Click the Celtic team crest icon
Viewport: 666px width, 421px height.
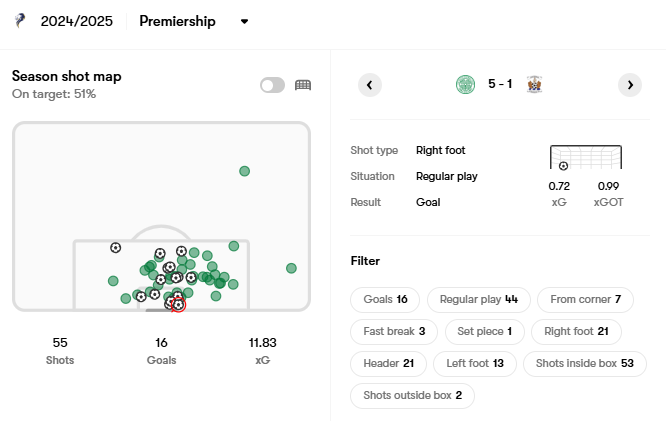click(x=466, y=84)
